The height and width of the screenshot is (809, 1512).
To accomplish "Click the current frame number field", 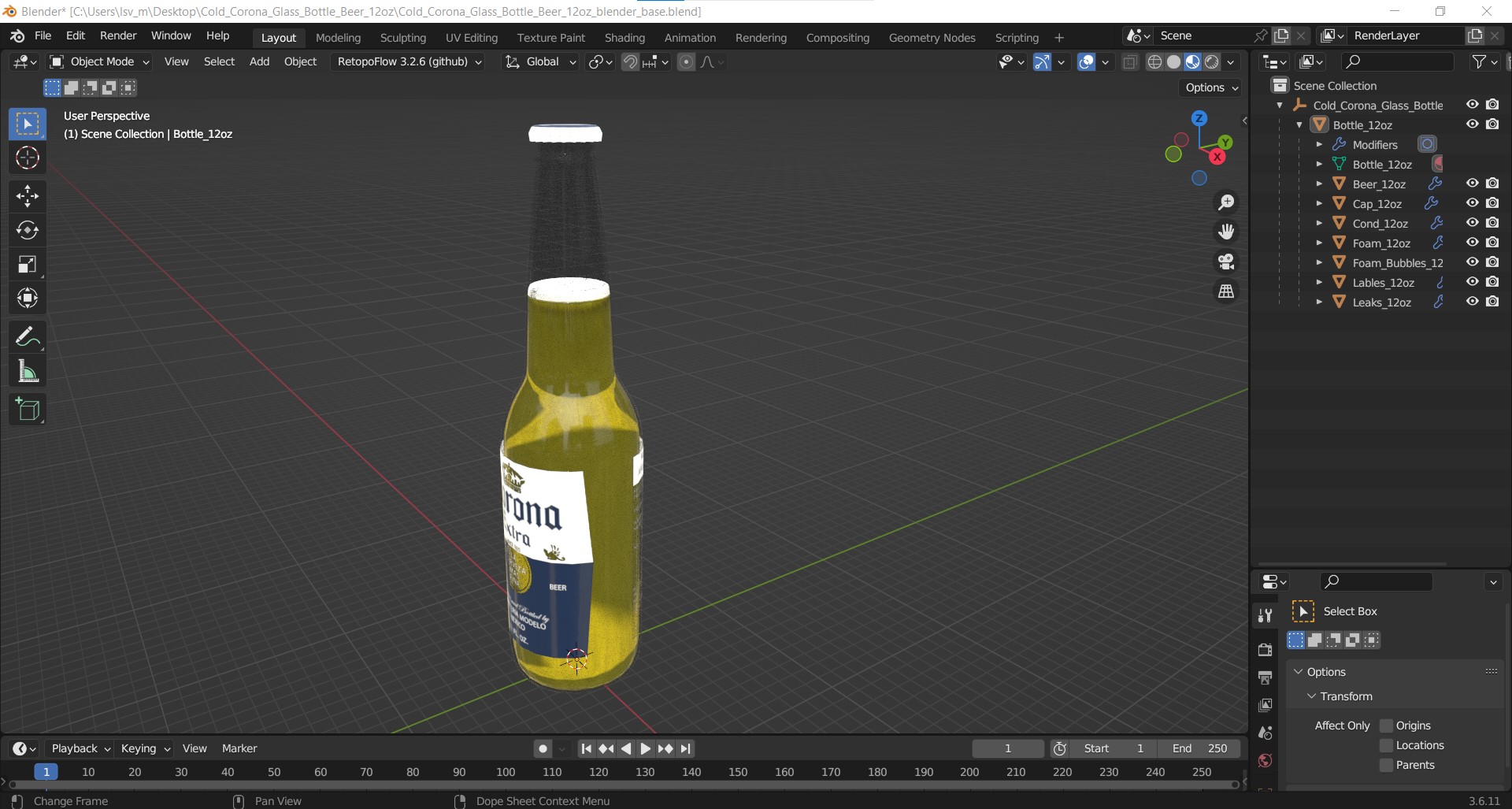I will click(1008, 748).
